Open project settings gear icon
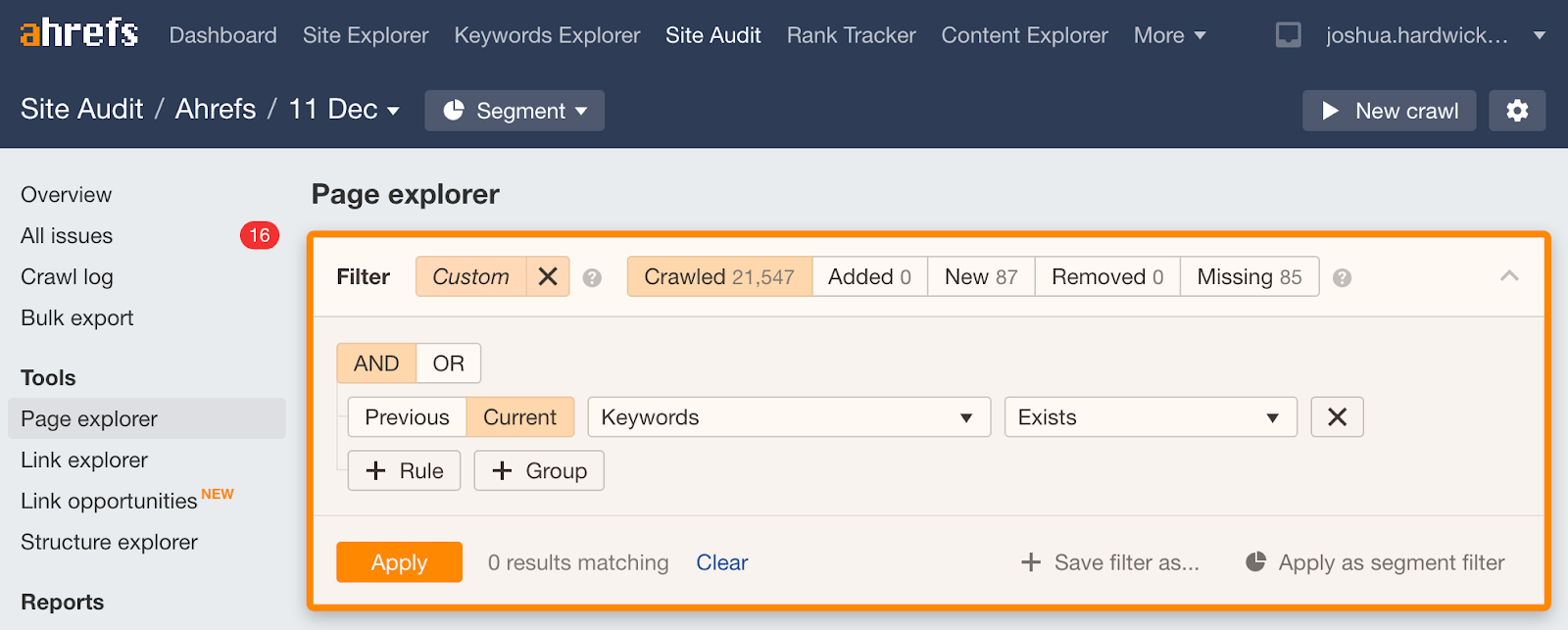This screenshot has height=630, width=1568. [x=1517, y=111]
